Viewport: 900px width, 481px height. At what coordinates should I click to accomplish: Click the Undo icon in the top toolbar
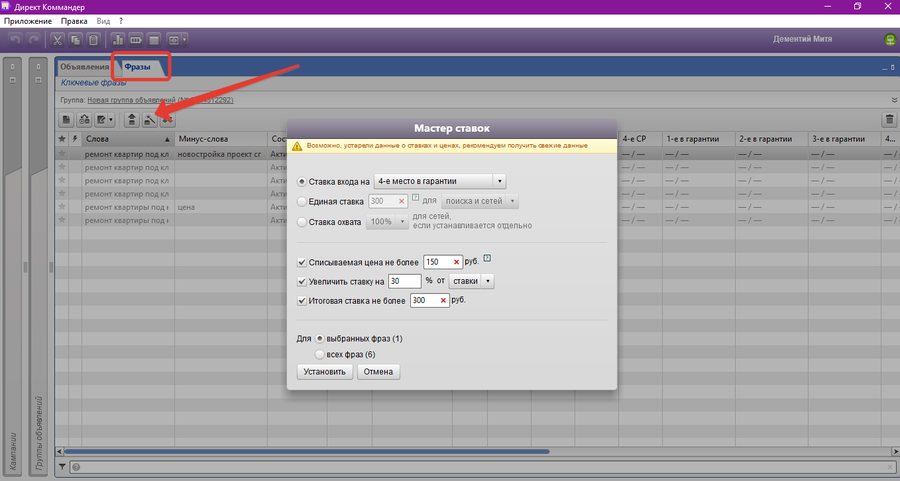click(15, 40)
